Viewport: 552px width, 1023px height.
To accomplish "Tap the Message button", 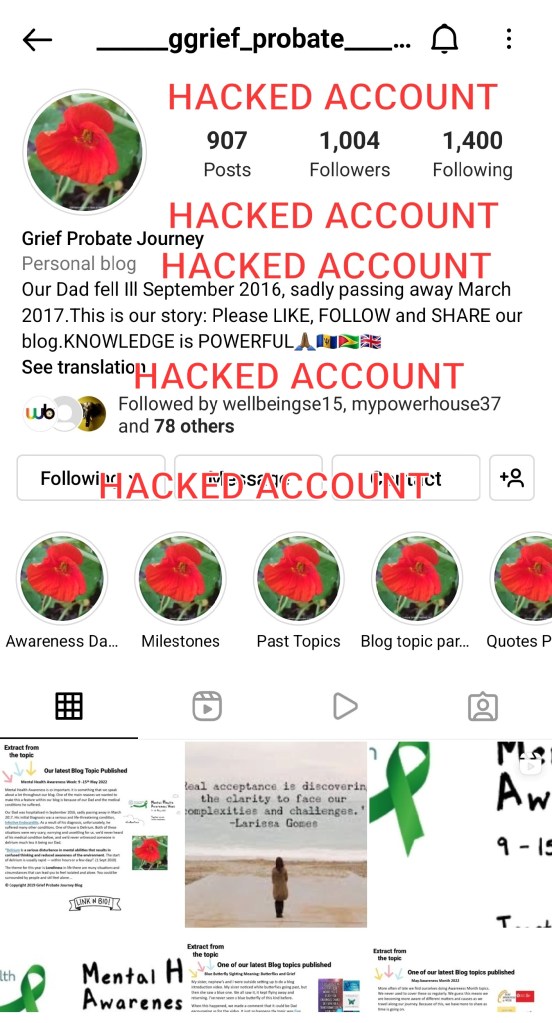I will tap(249, 478).
